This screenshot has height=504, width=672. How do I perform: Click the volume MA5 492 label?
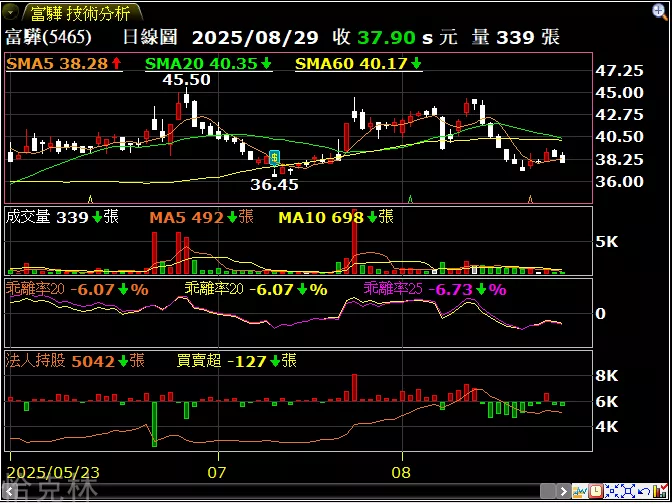201,218
